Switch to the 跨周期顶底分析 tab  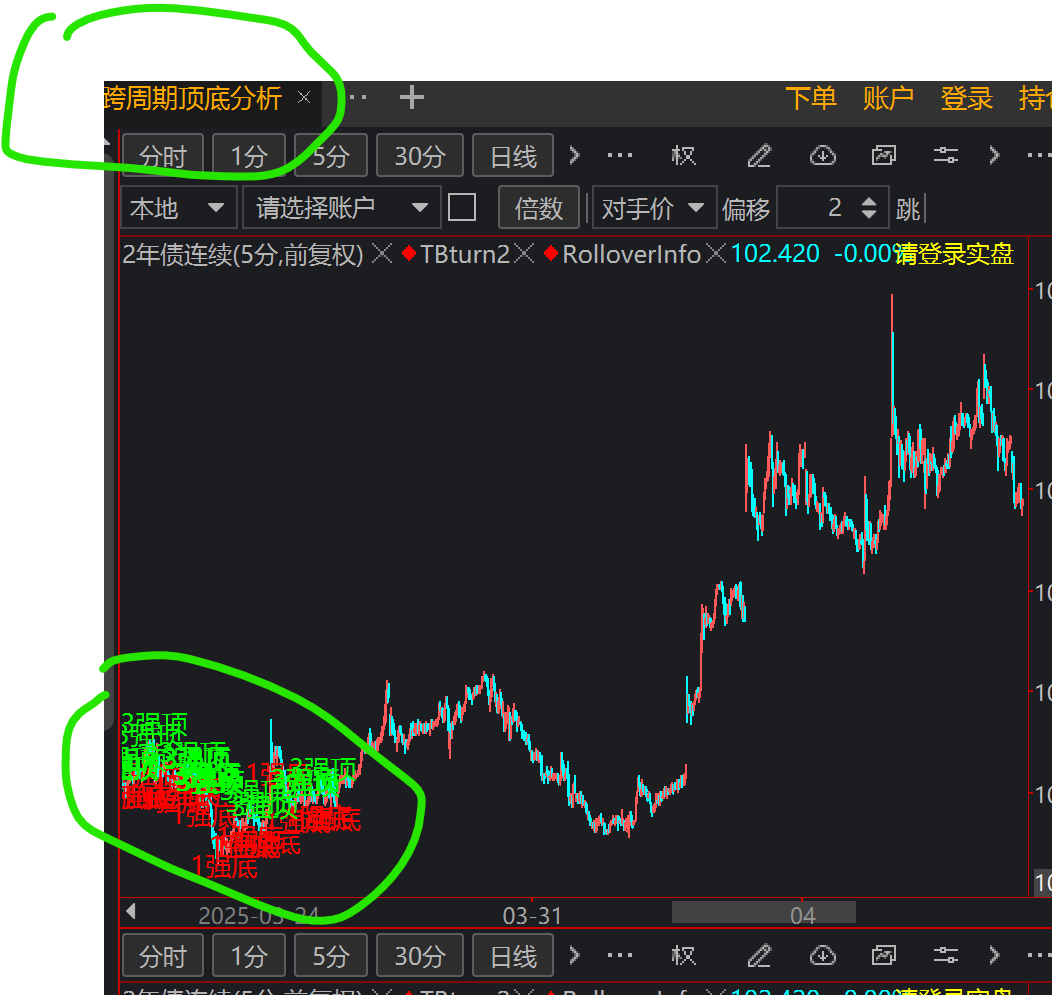pyautogui.click(x=193, y=98)
